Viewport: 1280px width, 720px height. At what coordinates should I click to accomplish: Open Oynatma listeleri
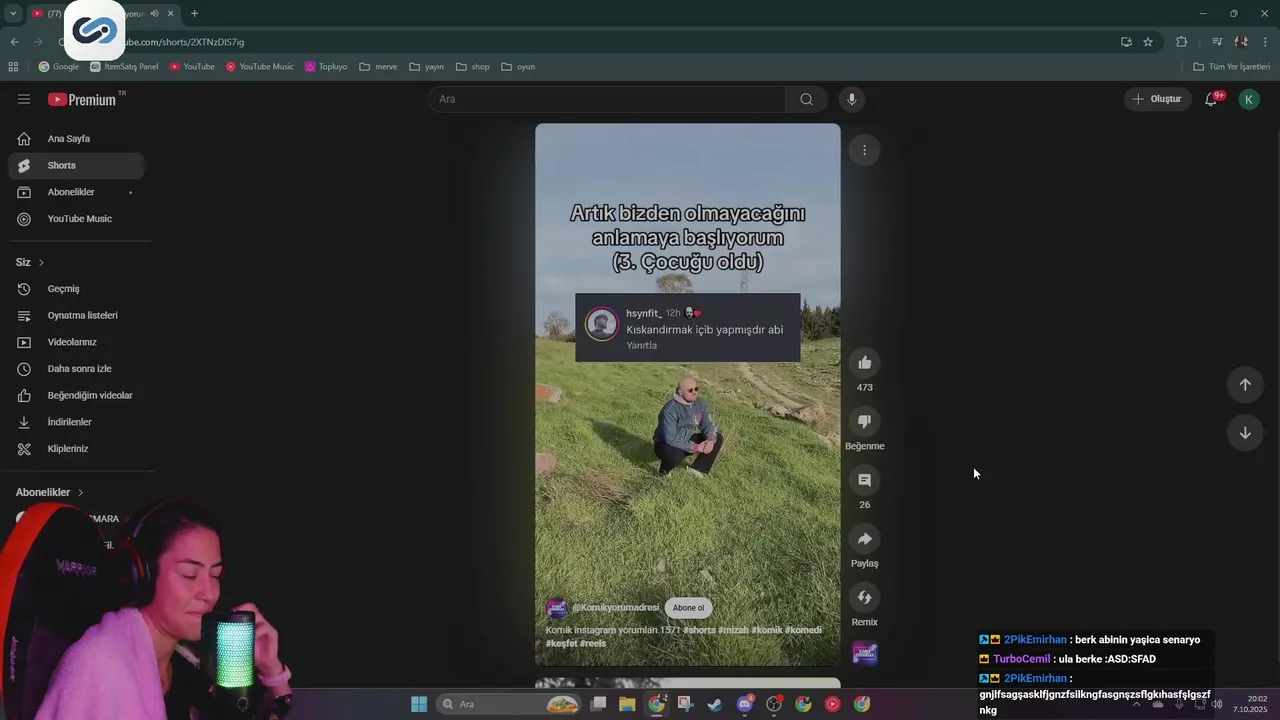(x=75, y=315)
